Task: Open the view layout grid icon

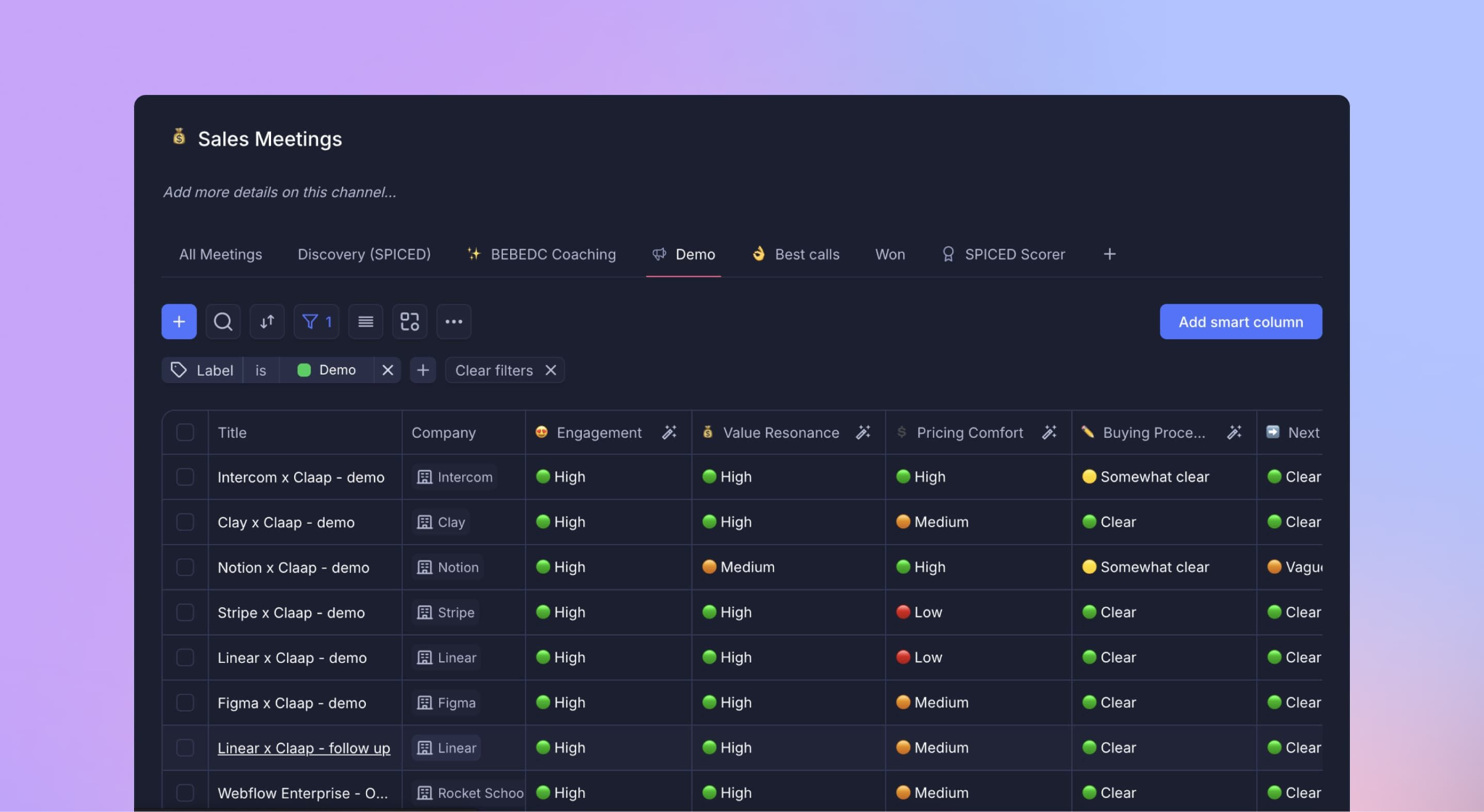Action: click(409, 322)
